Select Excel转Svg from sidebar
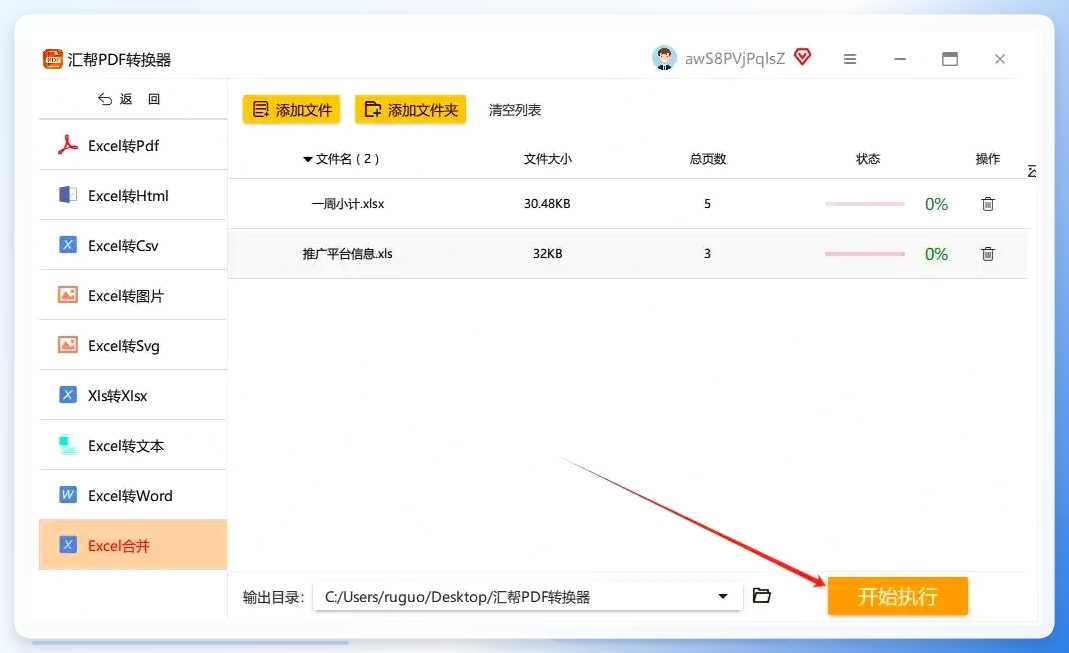Viewport: 1069px width, 653px height. coord(133,346)
